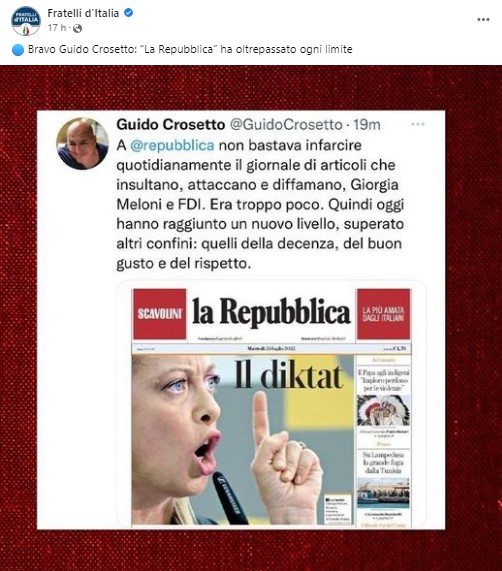
Task: Click the @GuidoCrosetto handle
Action: pyautogui.click(x=286, y=125)
